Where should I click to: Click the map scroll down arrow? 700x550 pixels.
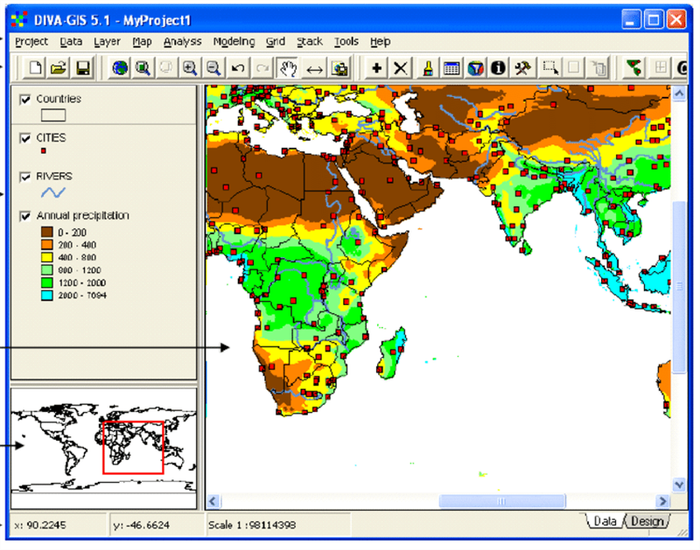pos(679,484)
